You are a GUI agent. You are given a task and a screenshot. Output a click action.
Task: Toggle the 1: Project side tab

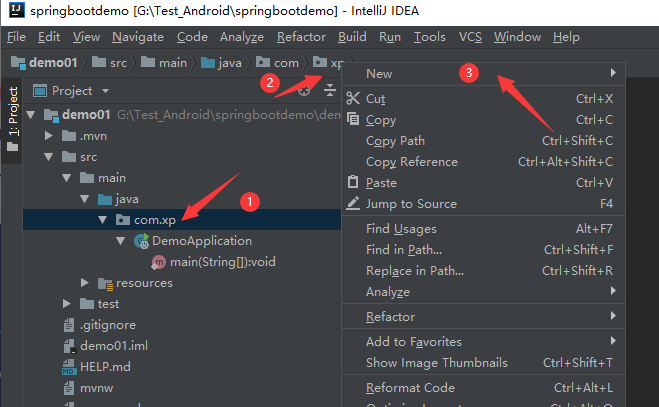point(13,111)
